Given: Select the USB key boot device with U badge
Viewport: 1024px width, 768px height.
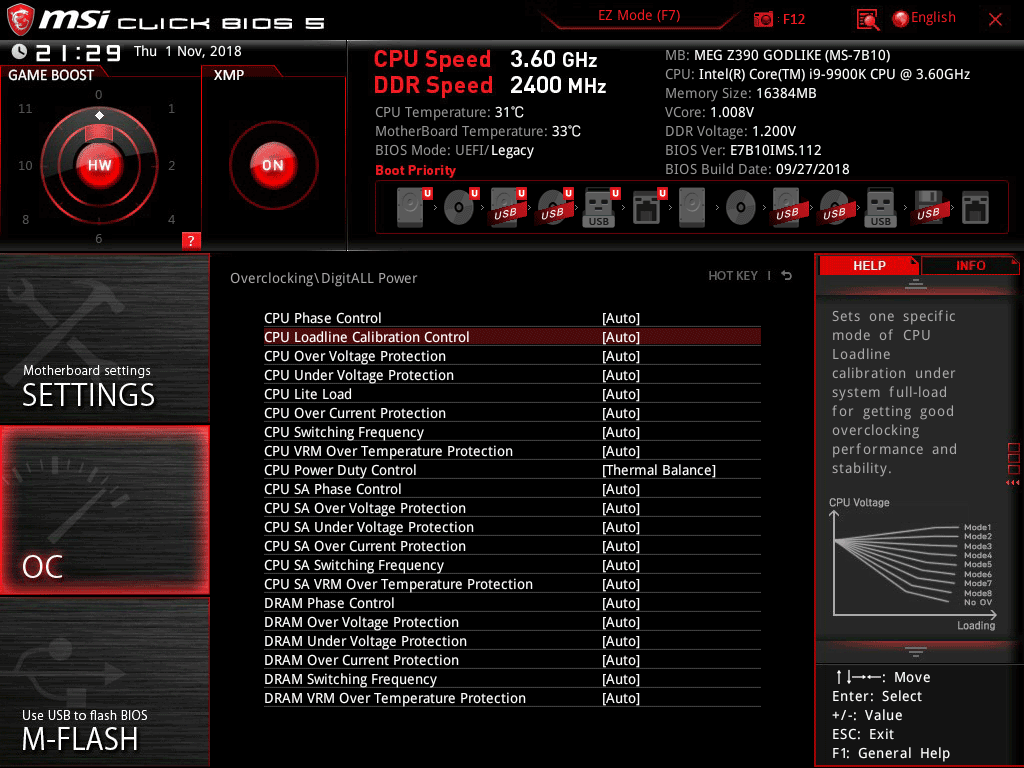Looking at the screenshot, I should [601, 207].
